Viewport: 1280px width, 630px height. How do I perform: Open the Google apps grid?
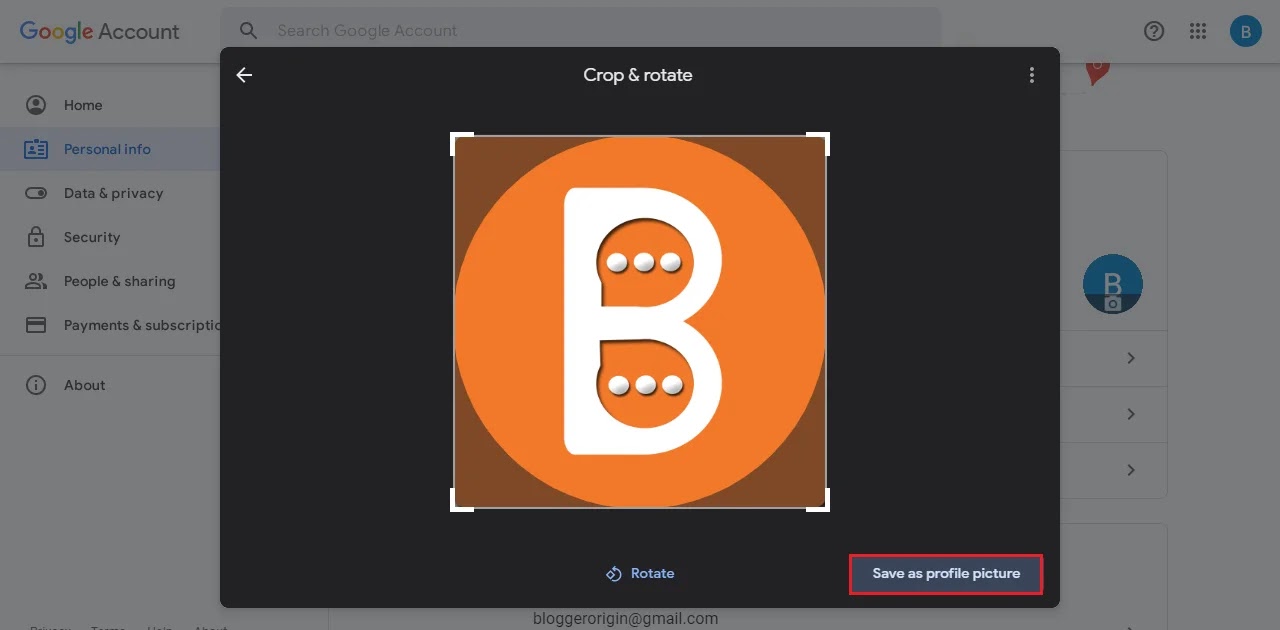(x=1198, y=31)
